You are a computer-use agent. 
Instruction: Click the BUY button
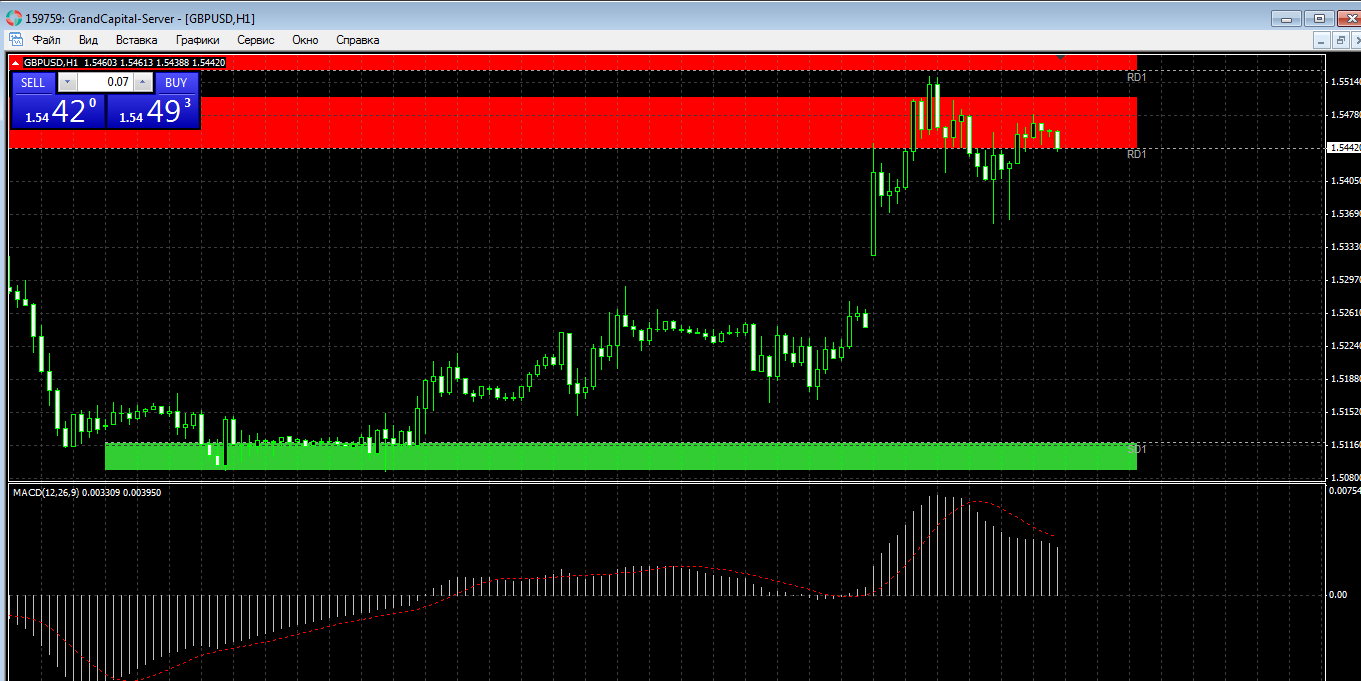point(176,82)
